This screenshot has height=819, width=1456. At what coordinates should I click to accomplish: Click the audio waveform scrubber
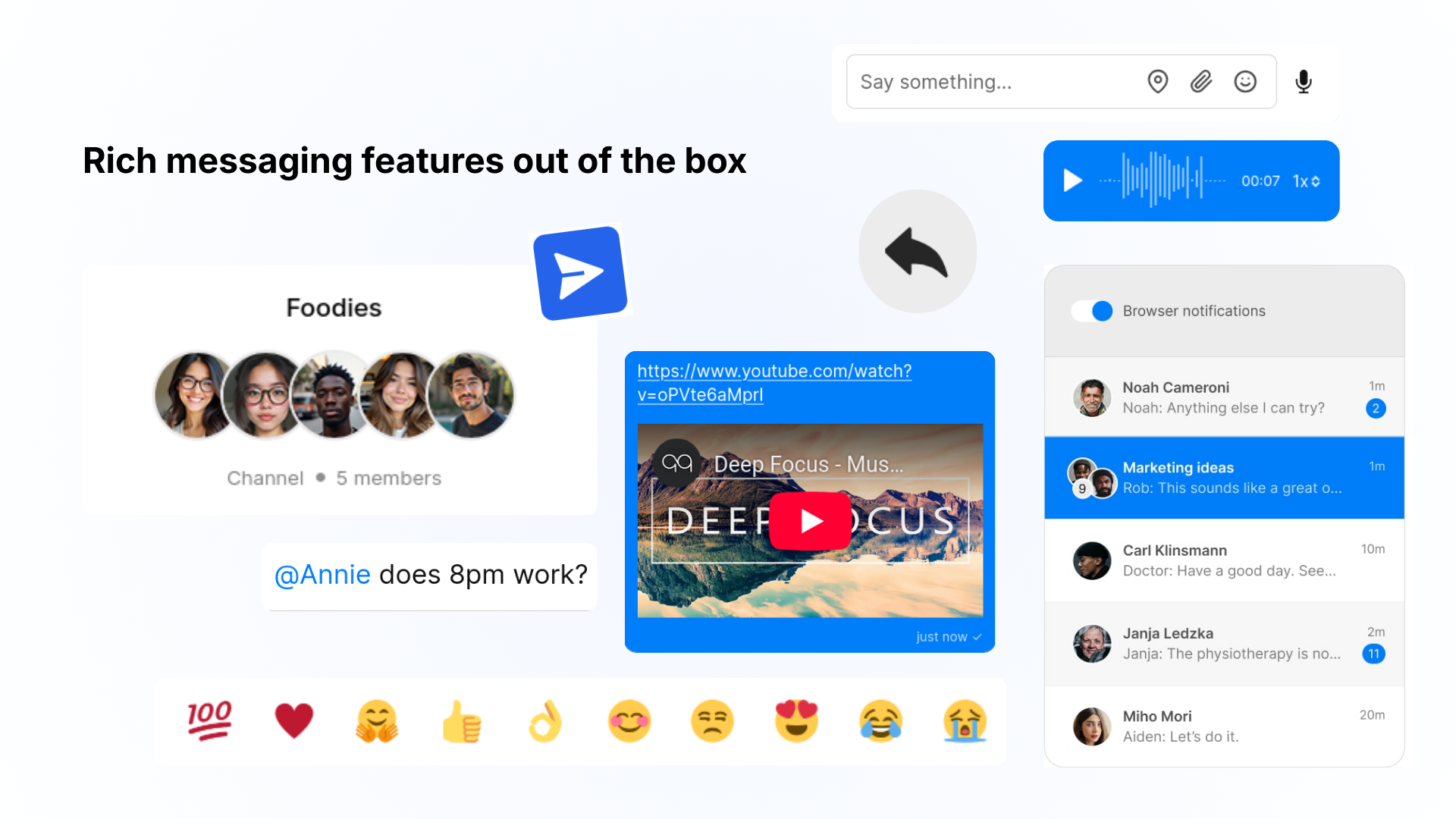click(x=1162, y=180)
